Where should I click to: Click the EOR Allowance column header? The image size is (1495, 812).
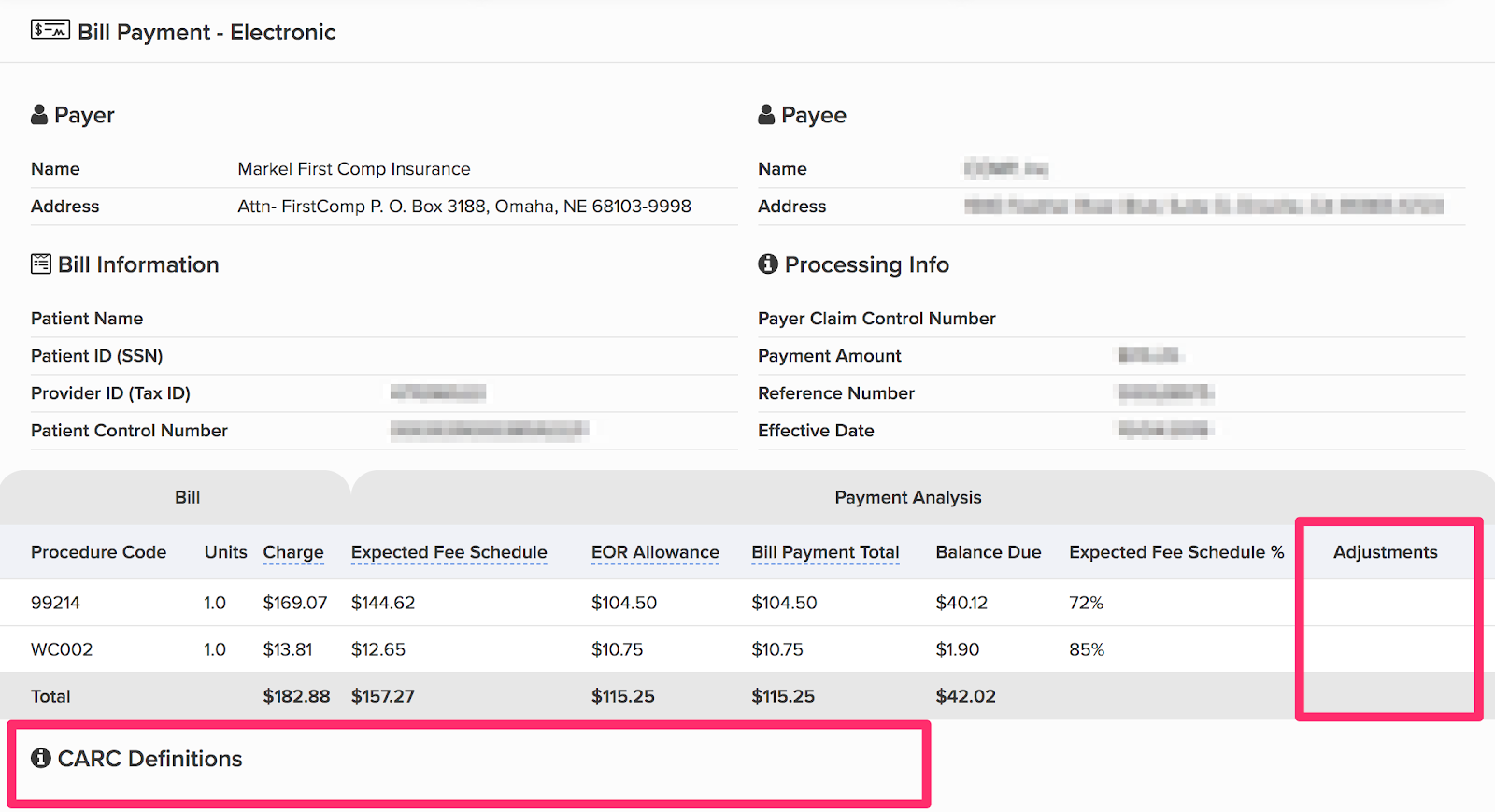click(x=655, y=552)
